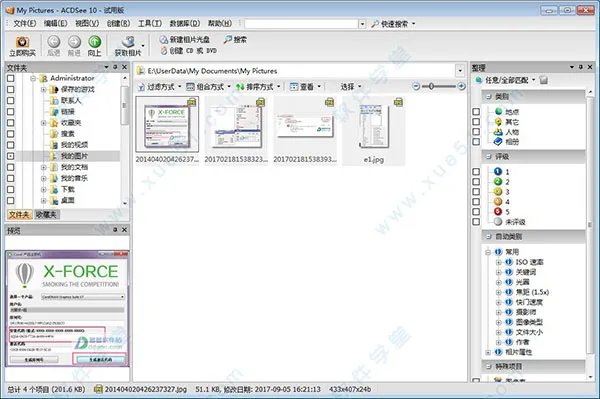Click the gray 未评级 (unrated) icon
Viewport: 600px width, 399px height.
498,221
